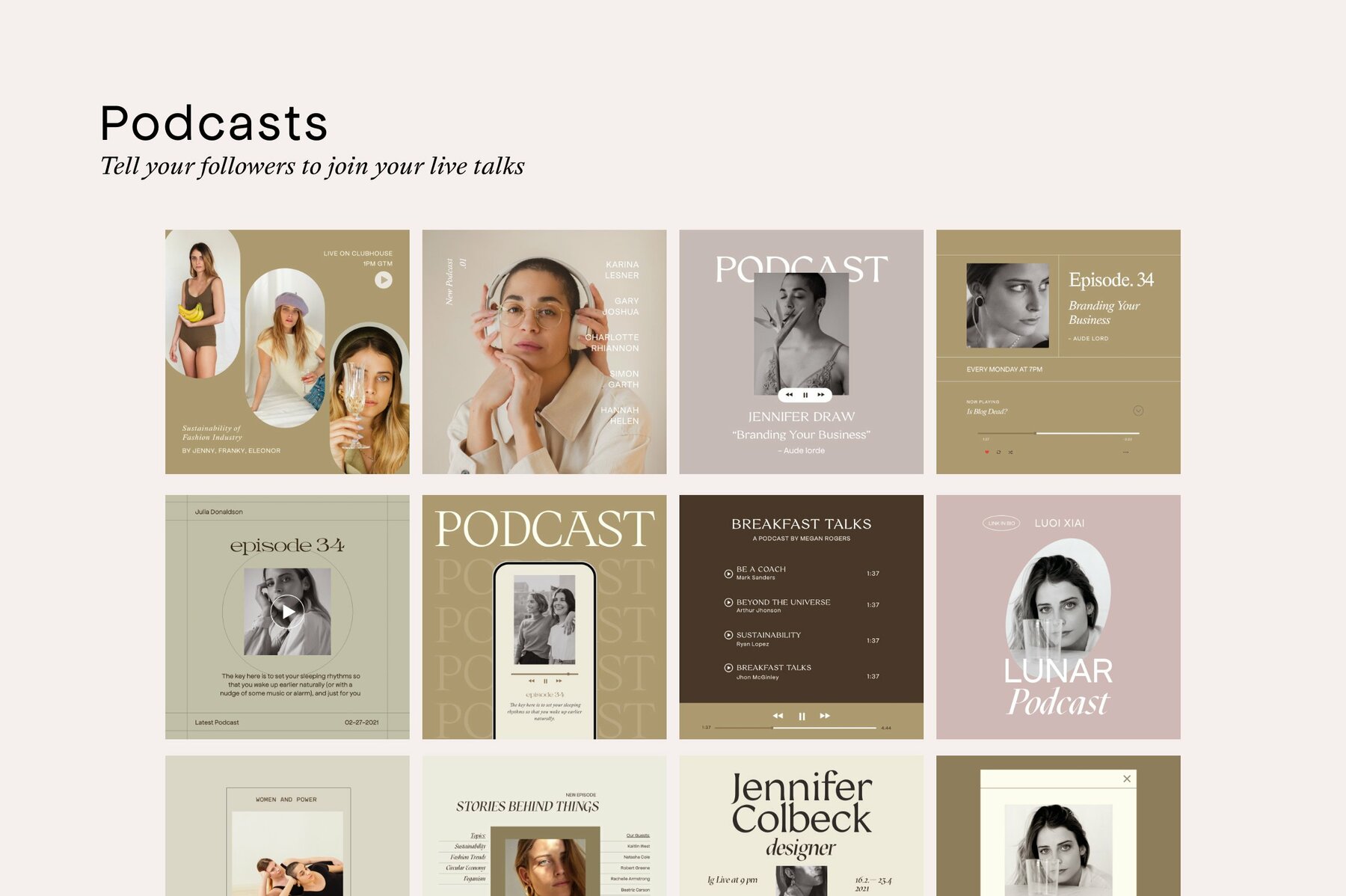
Task: Rewind in the Breakfast Talks player
Action: click(x=778, y=716)
